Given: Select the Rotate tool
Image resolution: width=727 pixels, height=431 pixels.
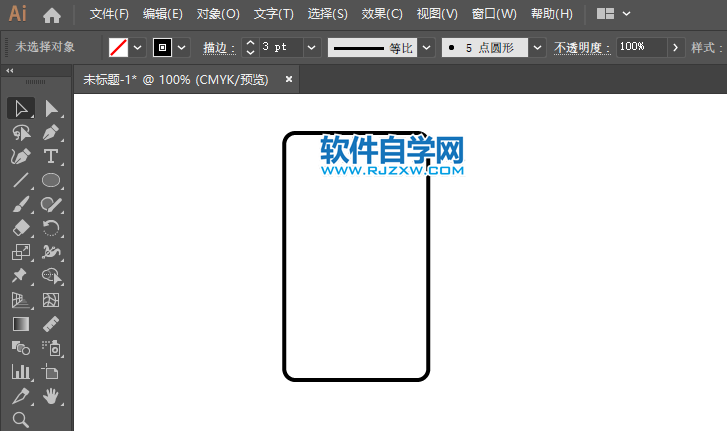Looking at the screenshot, I should [51, 228].
